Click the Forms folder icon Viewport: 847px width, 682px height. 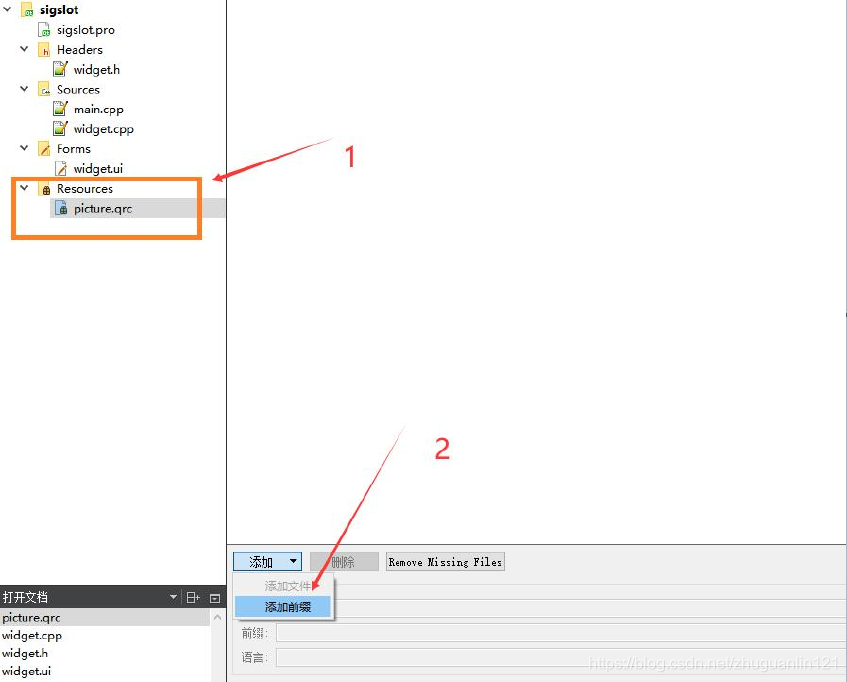click(44, 148)
